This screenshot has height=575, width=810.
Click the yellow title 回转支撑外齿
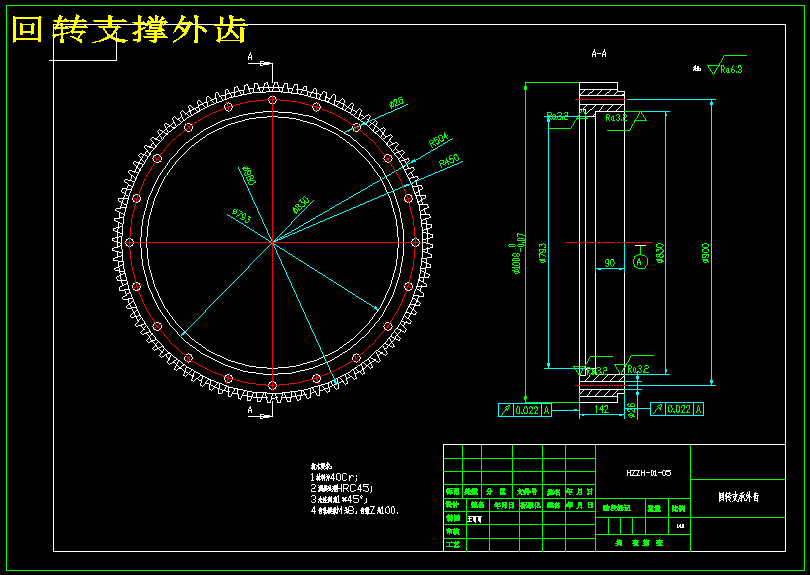(130, 30)
